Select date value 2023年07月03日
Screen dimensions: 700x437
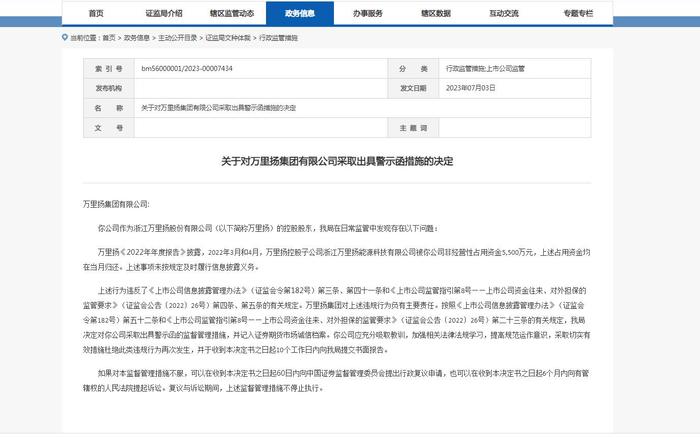coord(471,88)
